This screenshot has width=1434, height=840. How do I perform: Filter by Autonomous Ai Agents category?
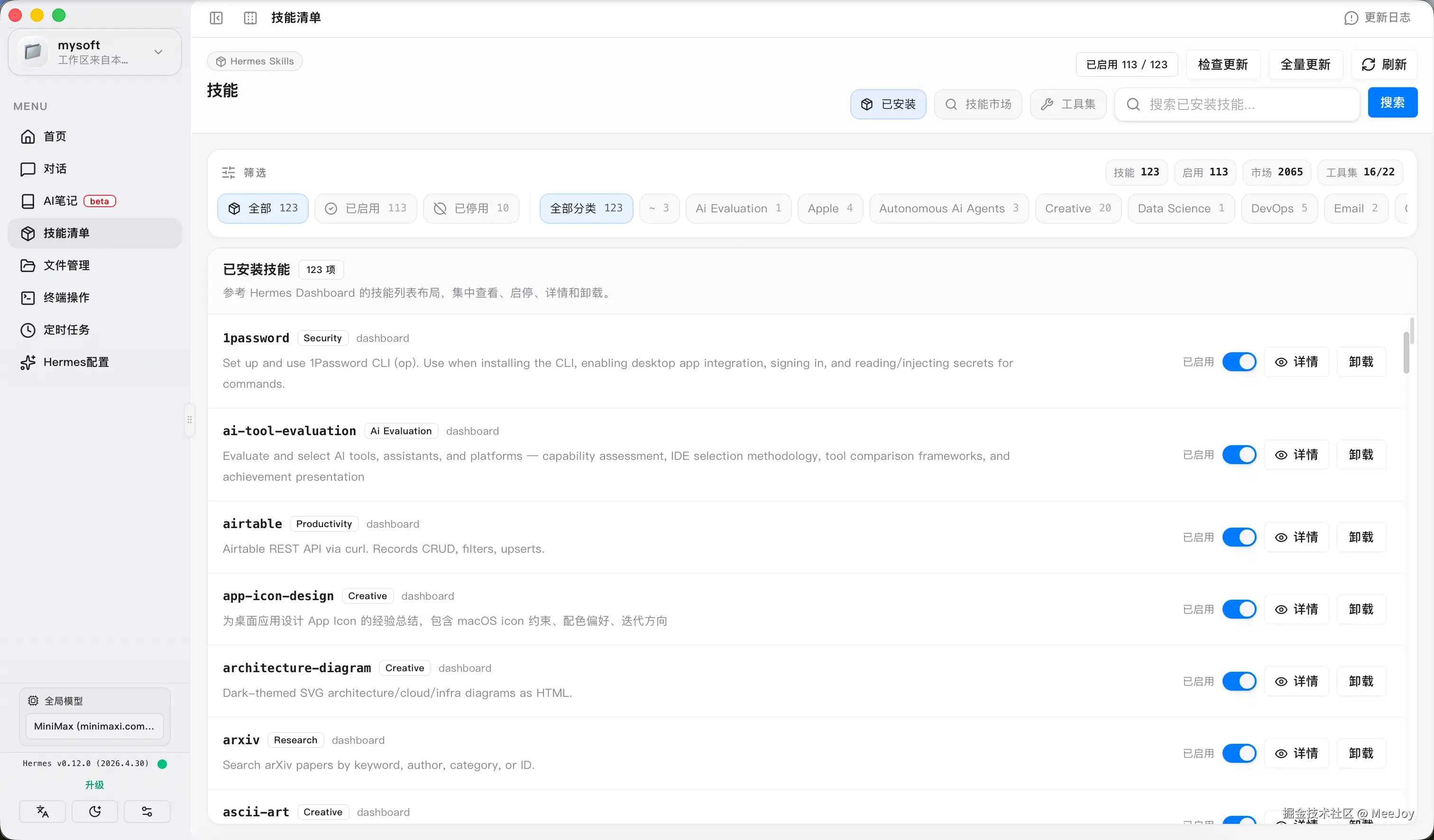949,208
